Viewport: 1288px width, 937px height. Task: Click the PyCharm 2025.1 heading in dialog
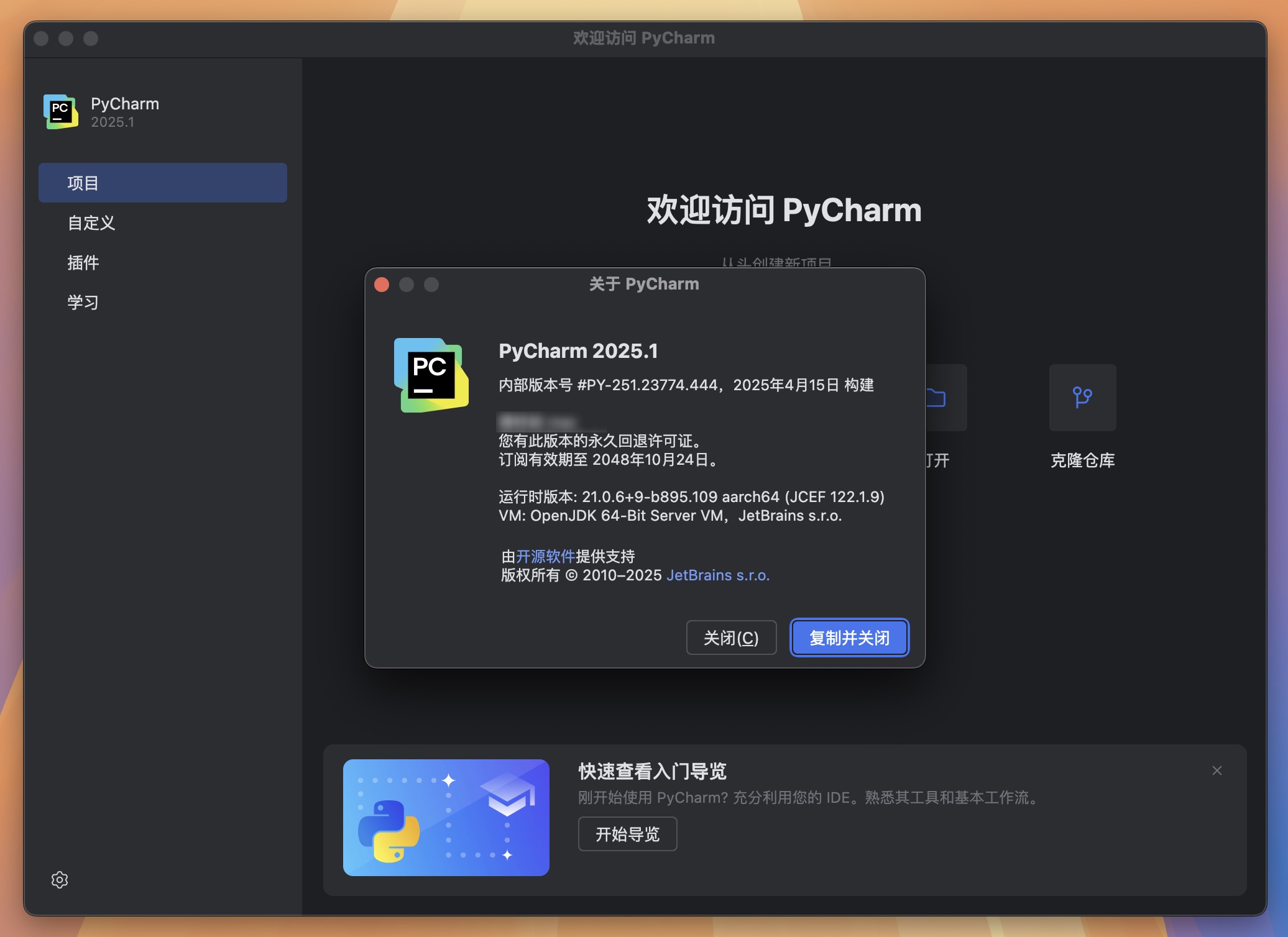click(x=578, y=351)
